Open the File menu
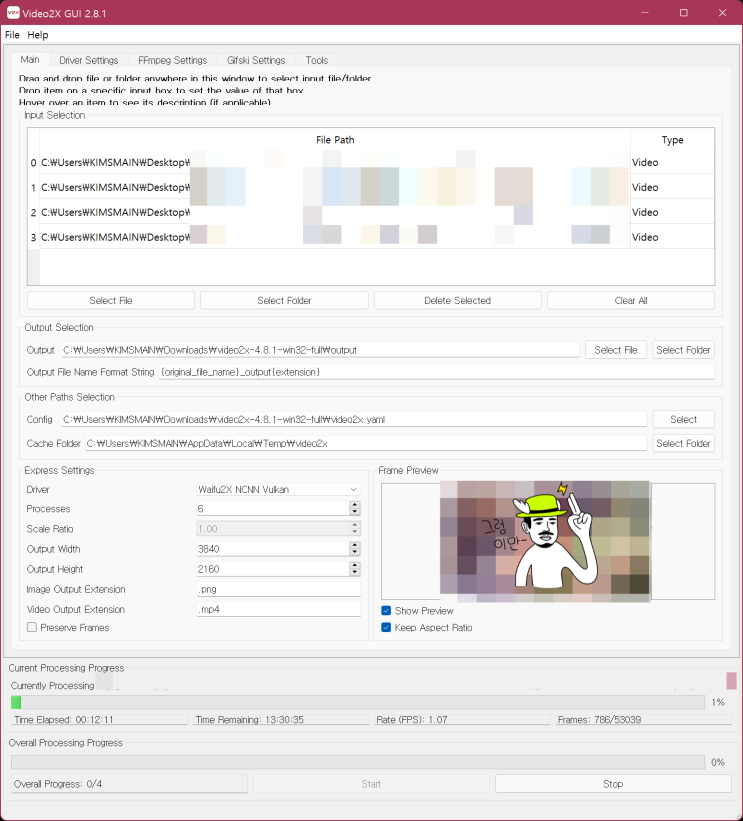Screen dimensions: 743x821 coord(12,35)
